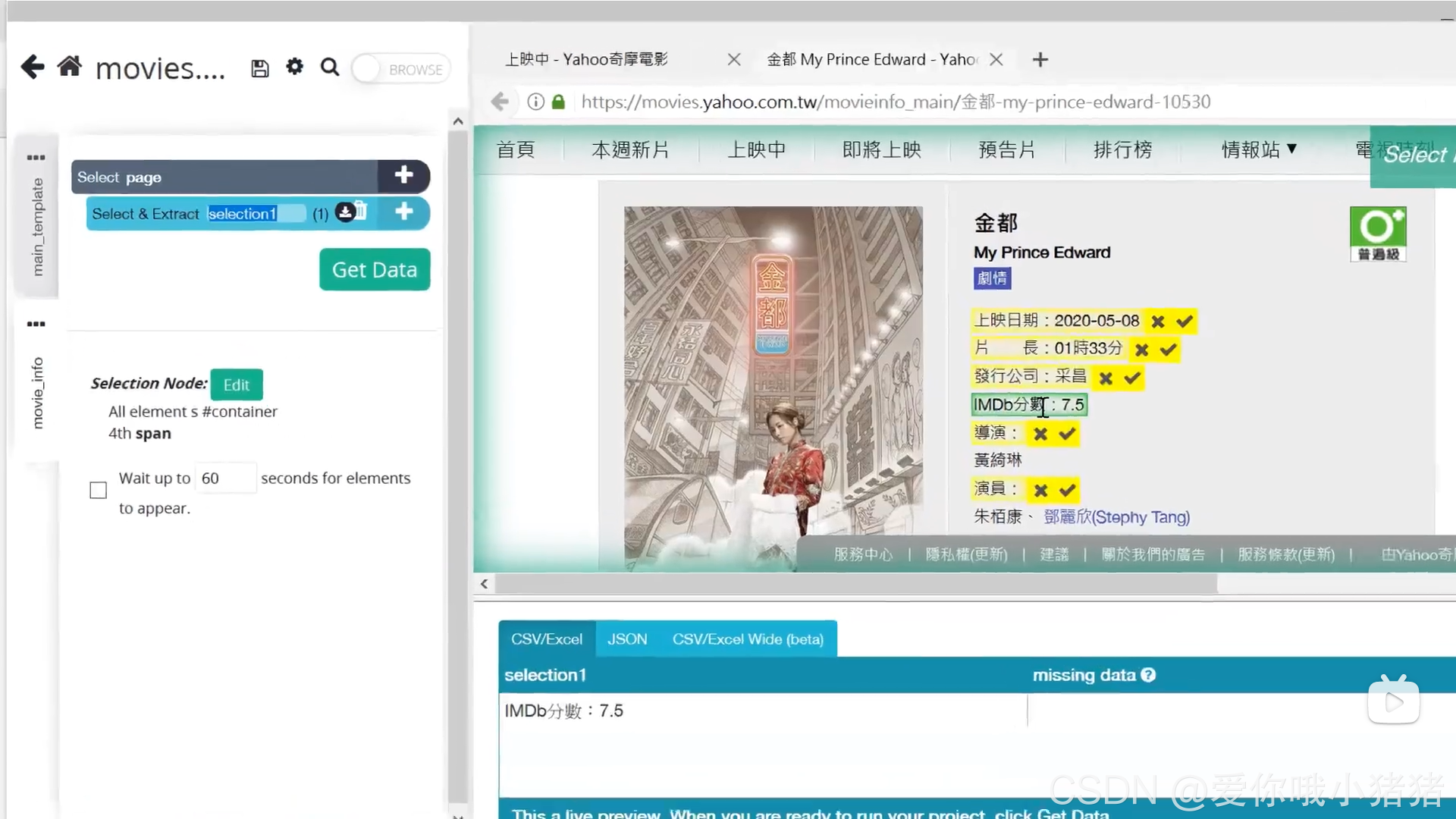Image resolution: width=1456 pixels, height=819 pixels.
Task: Open main_template options three dots
Action: coord(36,158)
